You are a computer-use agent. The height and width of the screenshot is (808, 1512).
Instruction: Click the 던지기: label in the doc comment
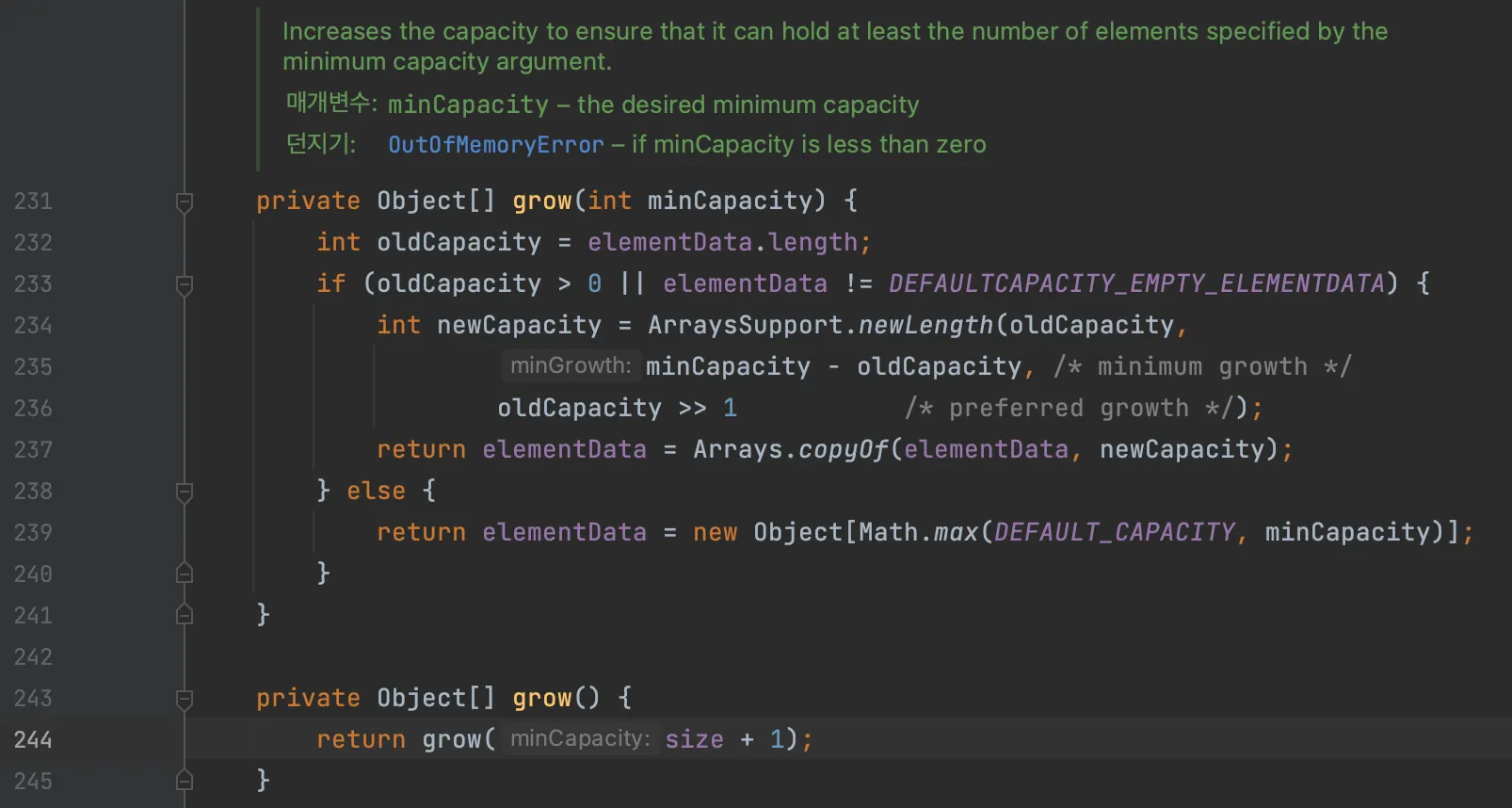click(x=321, y=144)
